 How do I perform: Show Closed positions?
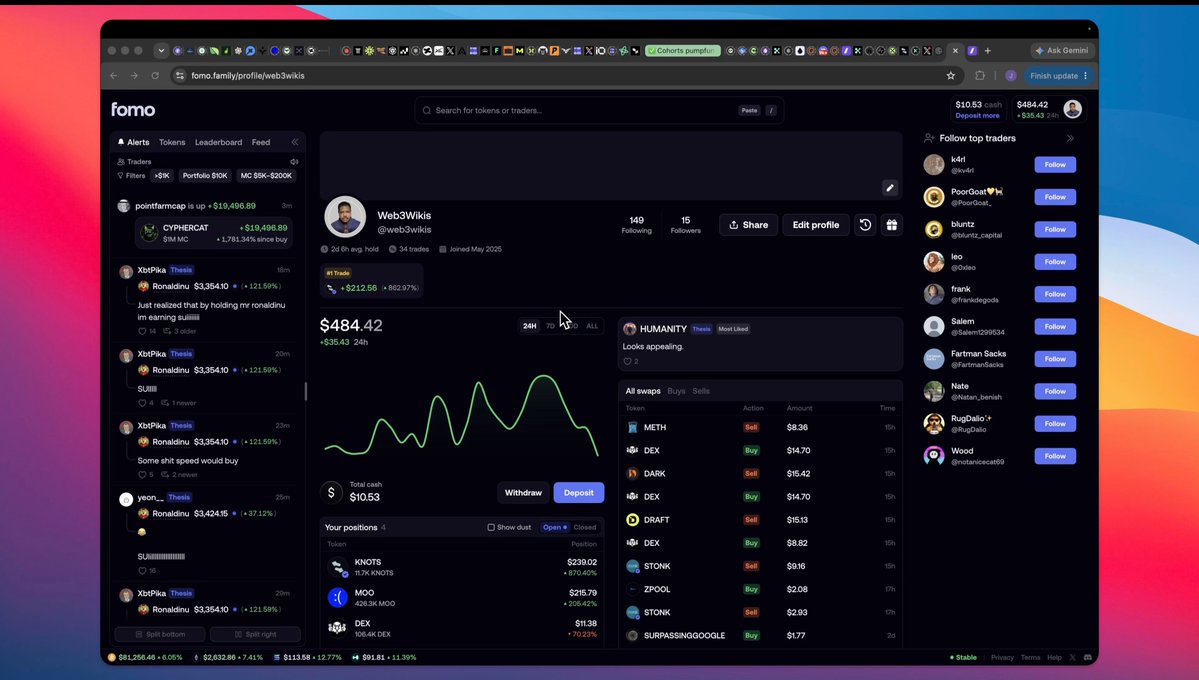(x=585, y=527)
